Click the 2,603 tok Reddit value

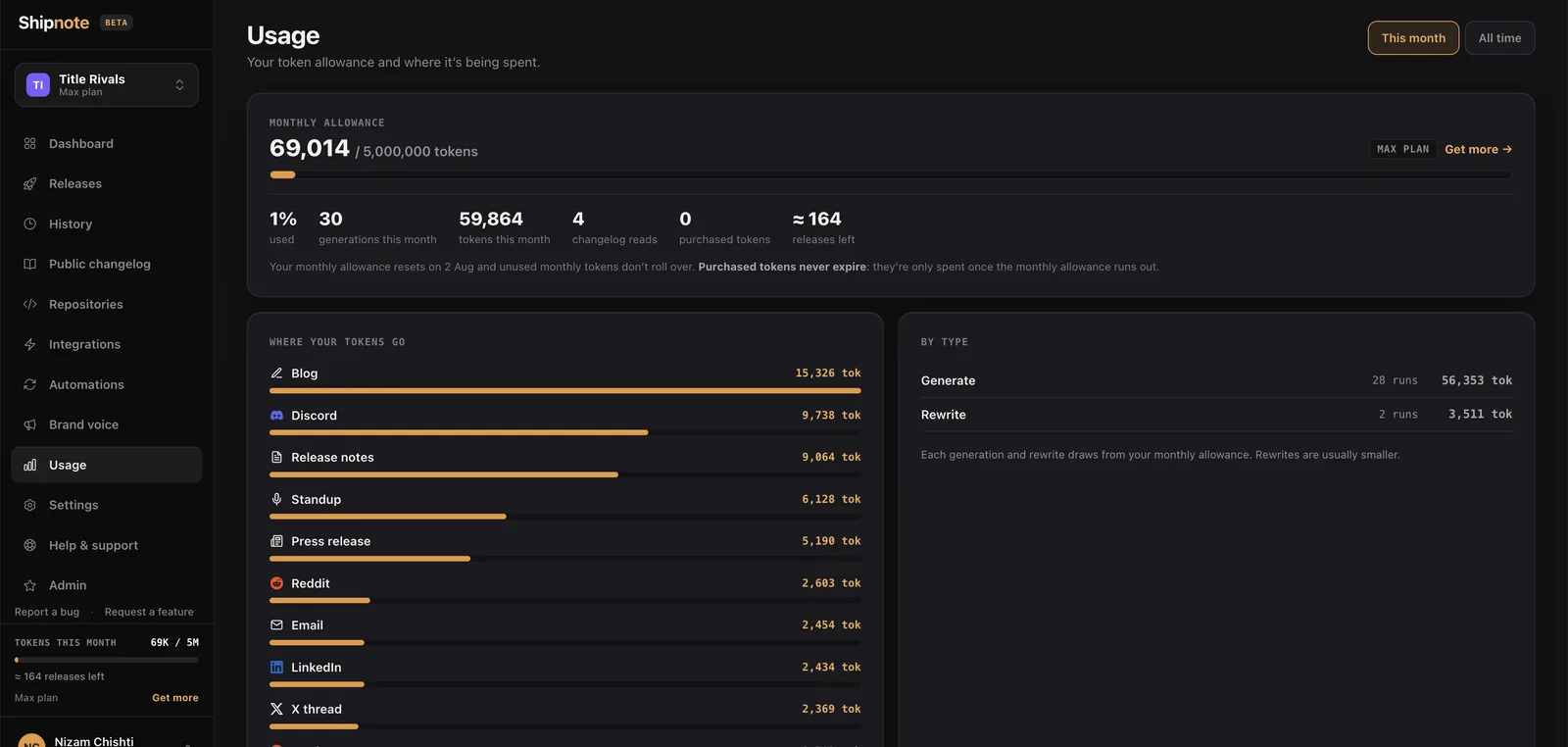tap(831, 583)
